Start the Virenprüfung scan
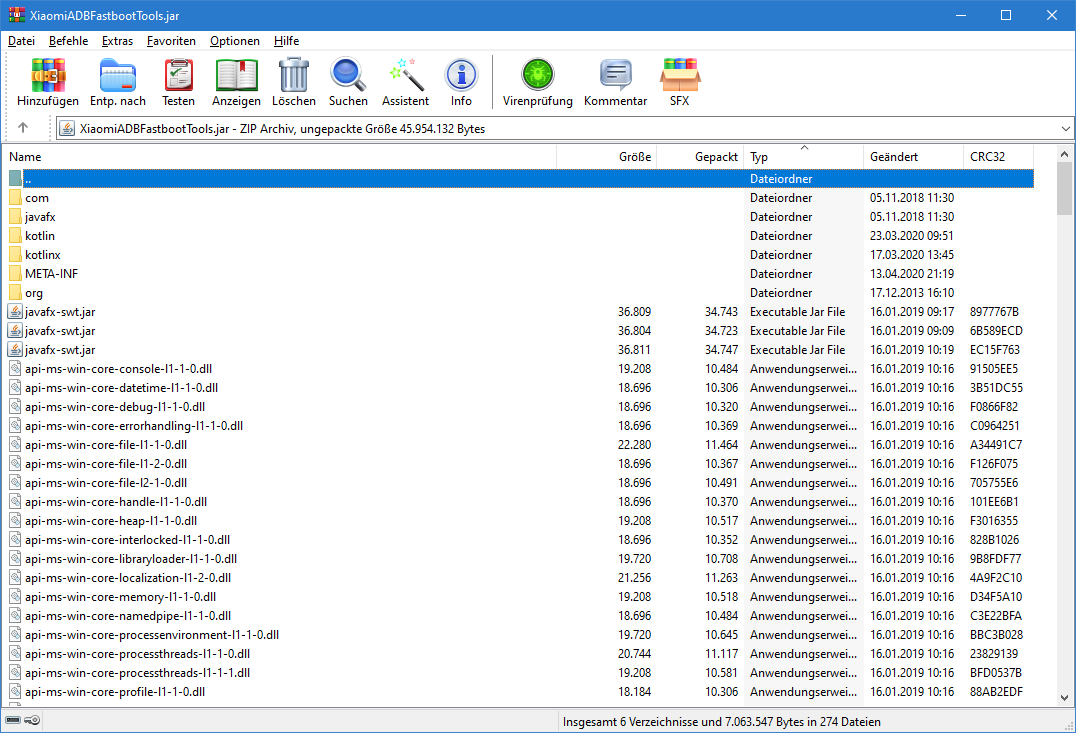Viewport: 1076px width, 733px height. click(x=537, y=75)
